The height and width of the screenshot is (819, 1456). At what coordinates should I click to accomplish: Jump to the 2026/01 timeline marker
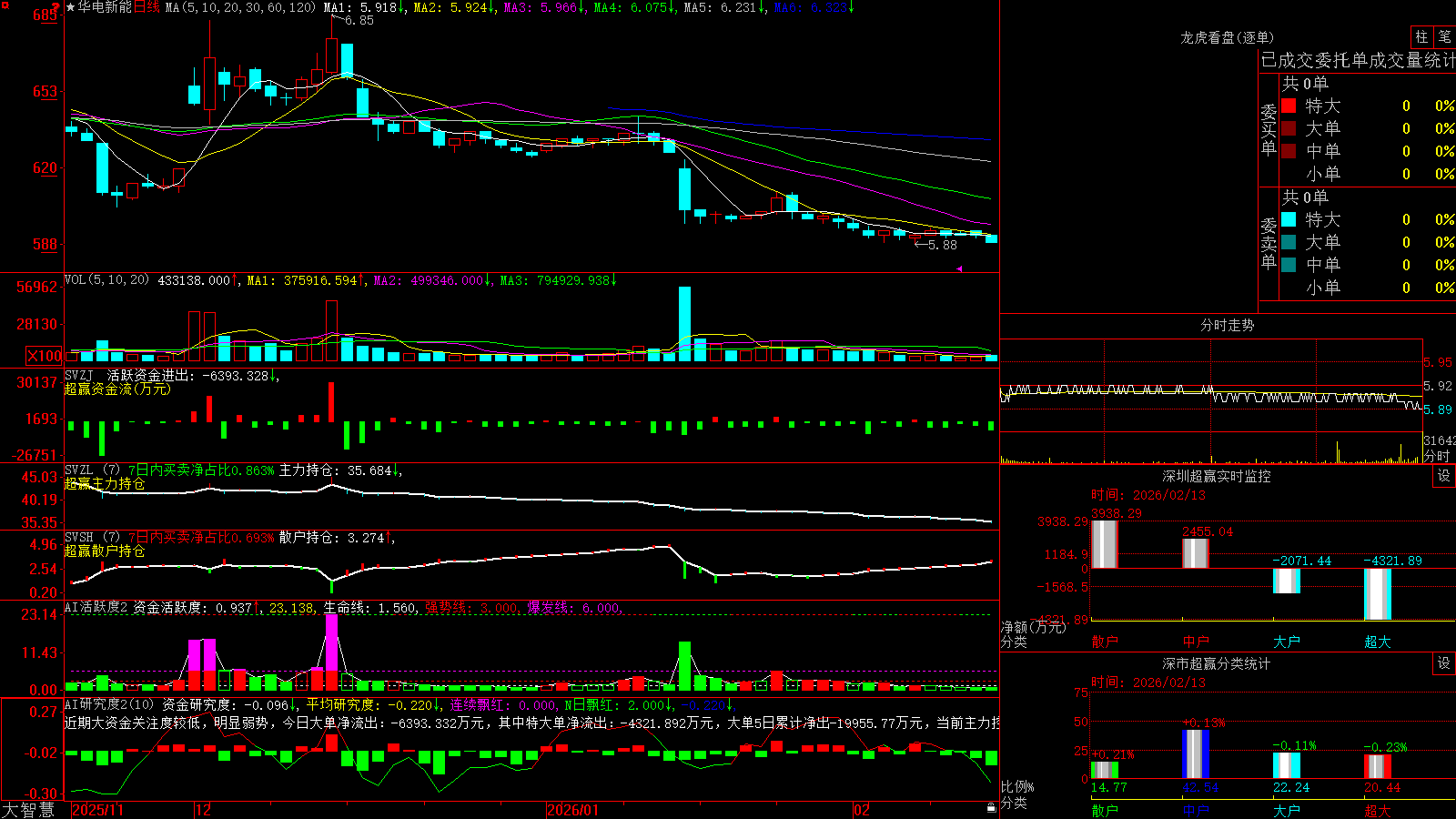pos(573,810)
